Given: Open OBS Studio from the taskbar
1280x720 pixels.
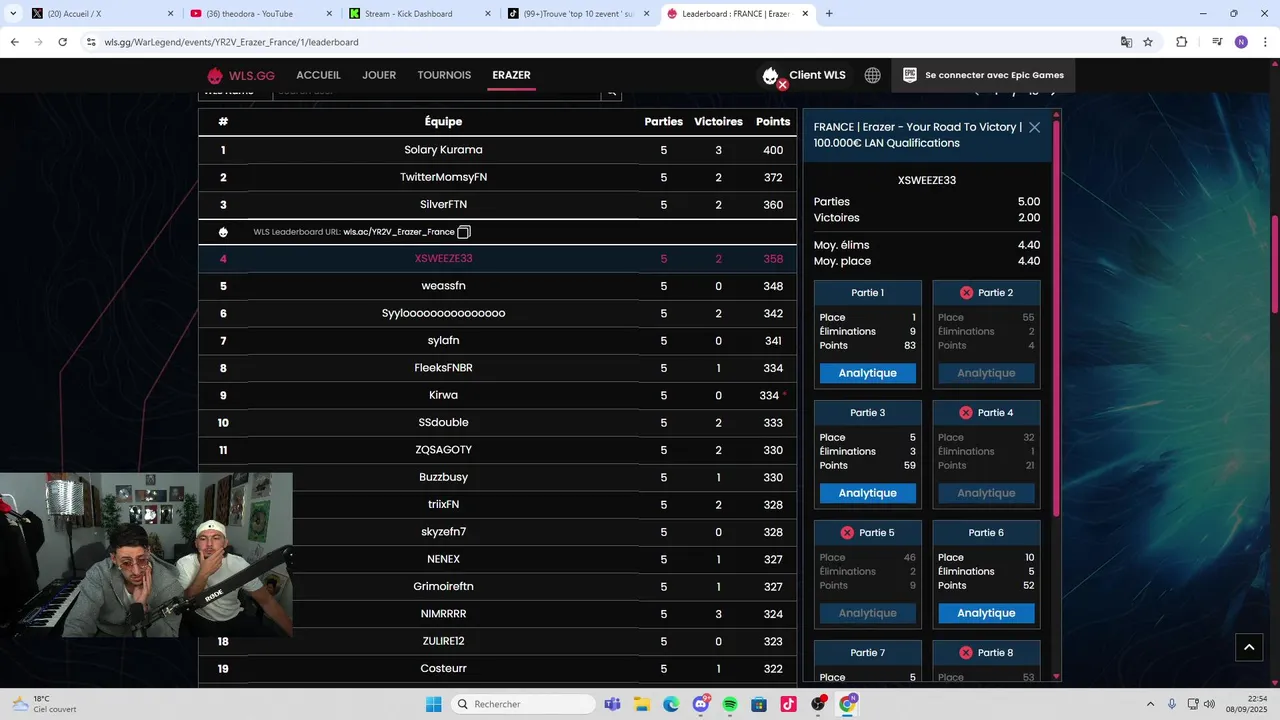Looking at the screenshot, I should tap(818, 704).
